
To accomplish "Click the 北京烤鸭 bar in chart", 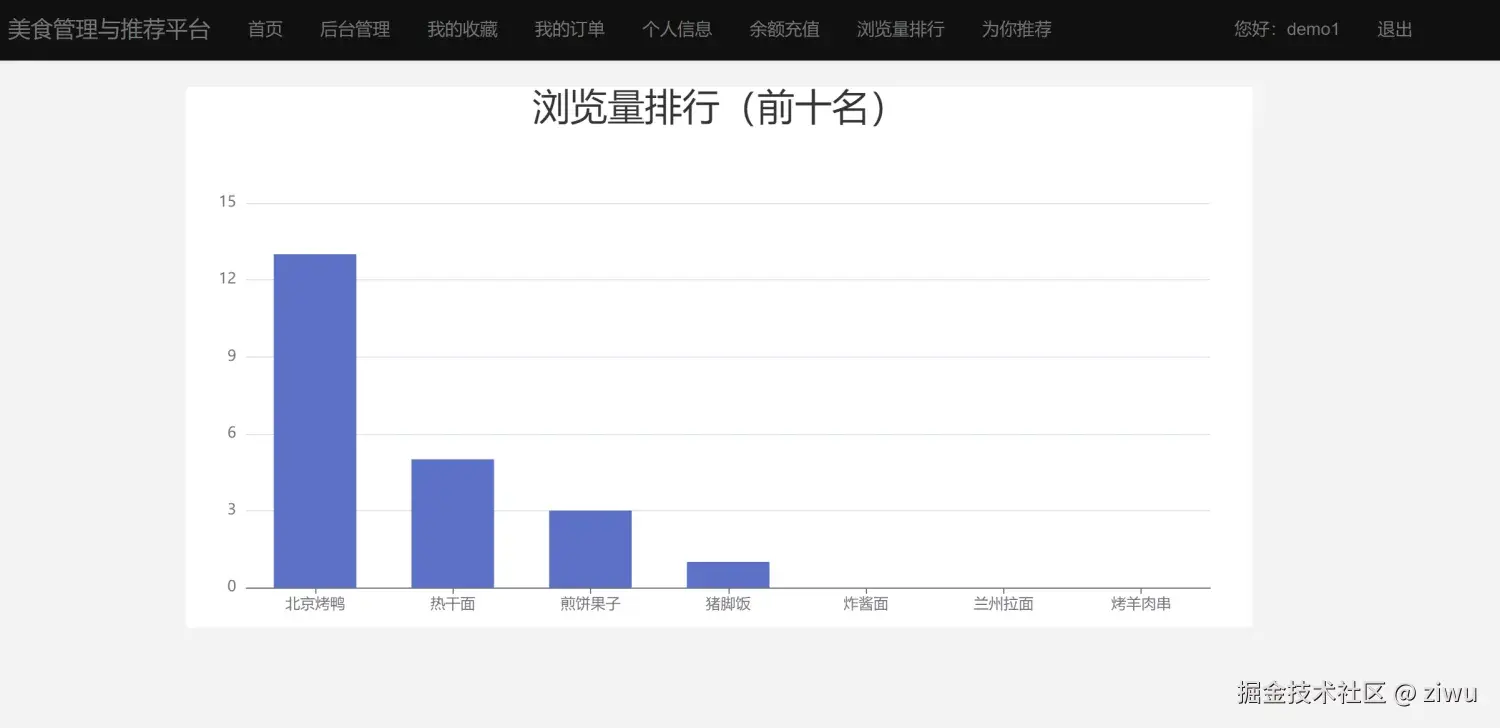I will [x=315, y=421].
